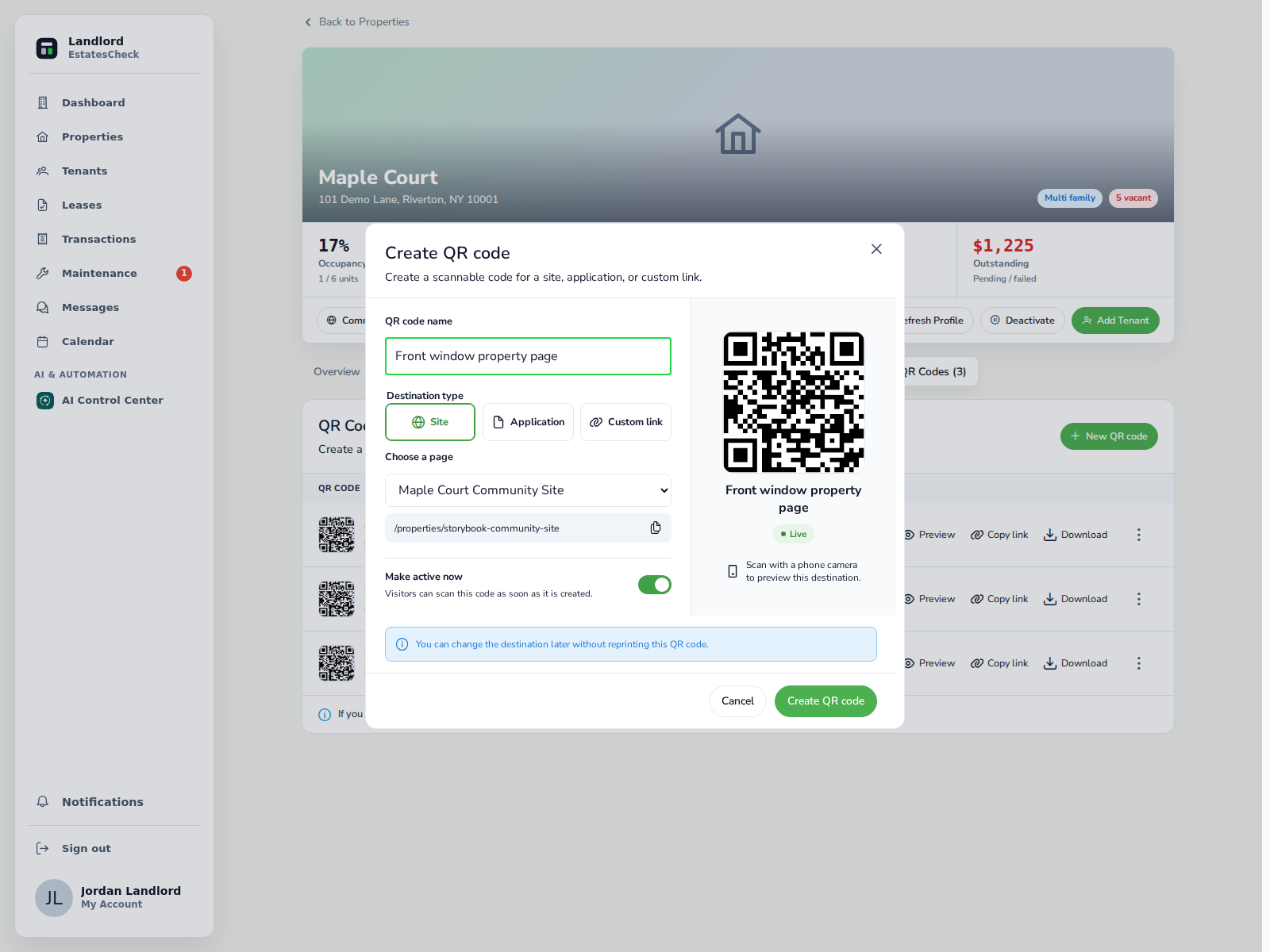Click the Deactivate button
1270x952 pixels.
click(1022, 321)
